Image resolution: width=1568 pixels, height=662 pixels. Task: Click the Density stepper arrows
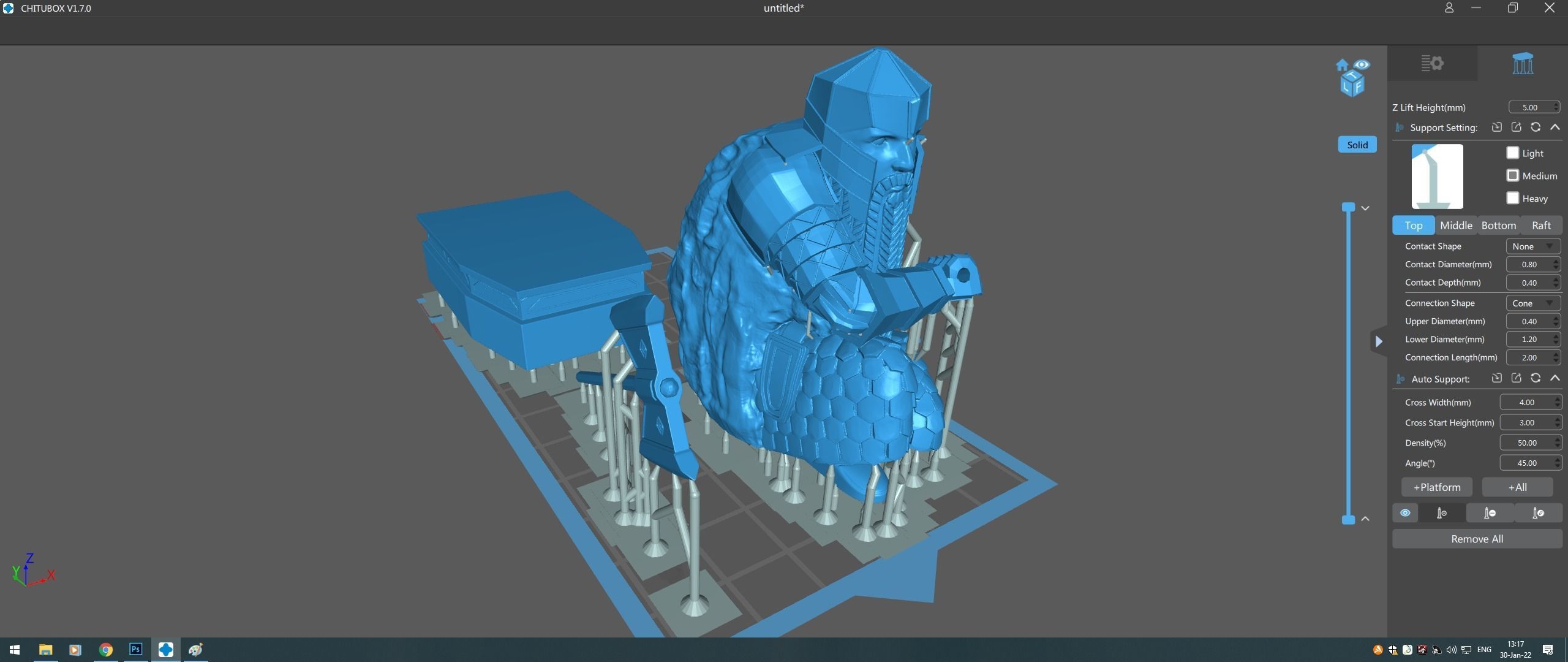(1557, 443)
